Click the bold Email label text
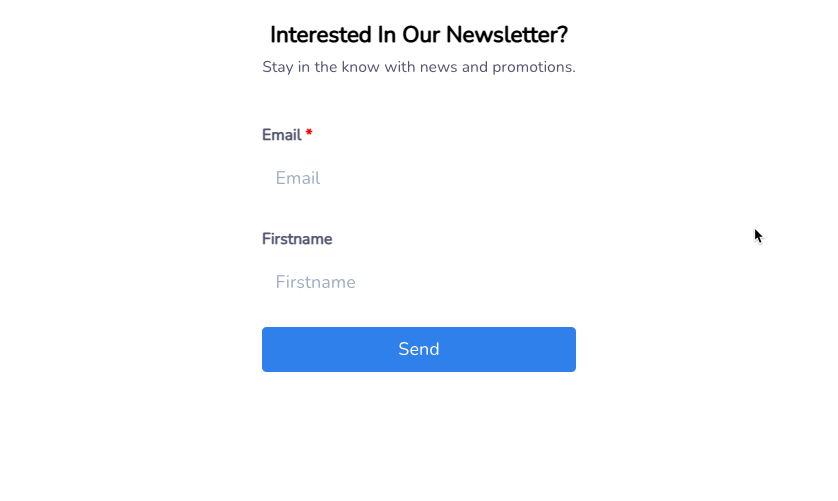 [281, 135]
